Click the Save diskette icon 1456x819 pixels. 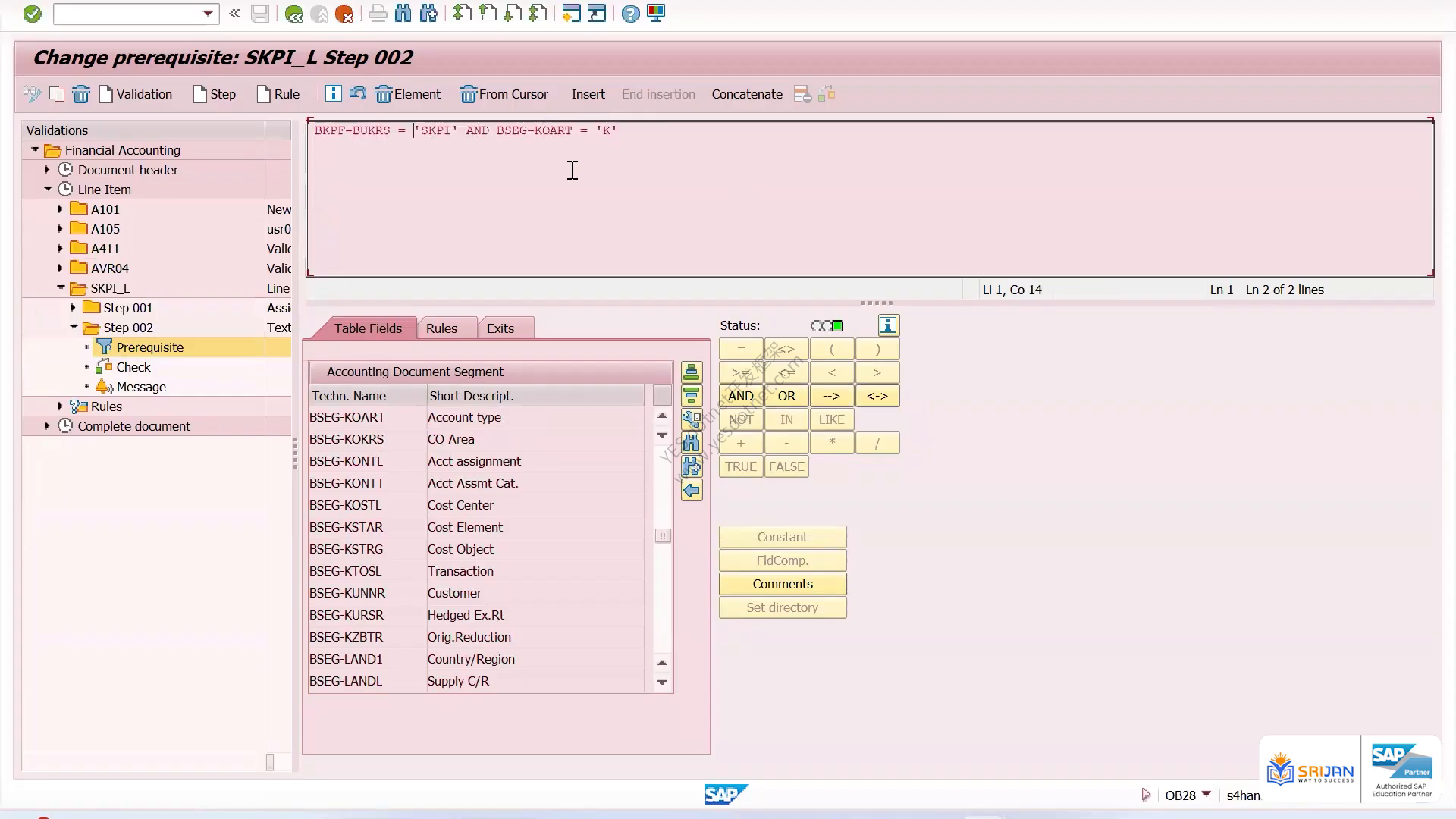click(x=260, y=14)
